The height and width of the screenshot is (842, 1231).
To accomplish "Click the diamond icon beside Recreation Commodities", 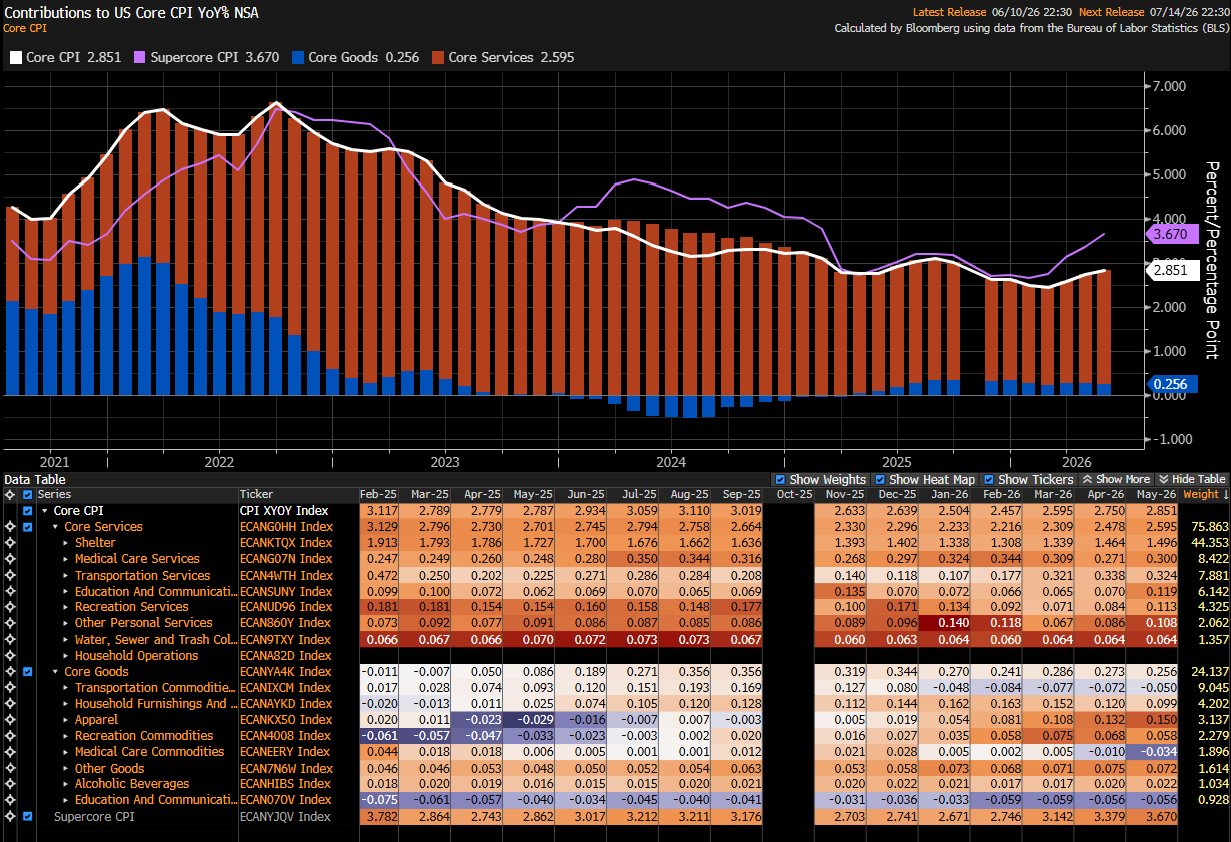I will [11, 736].
